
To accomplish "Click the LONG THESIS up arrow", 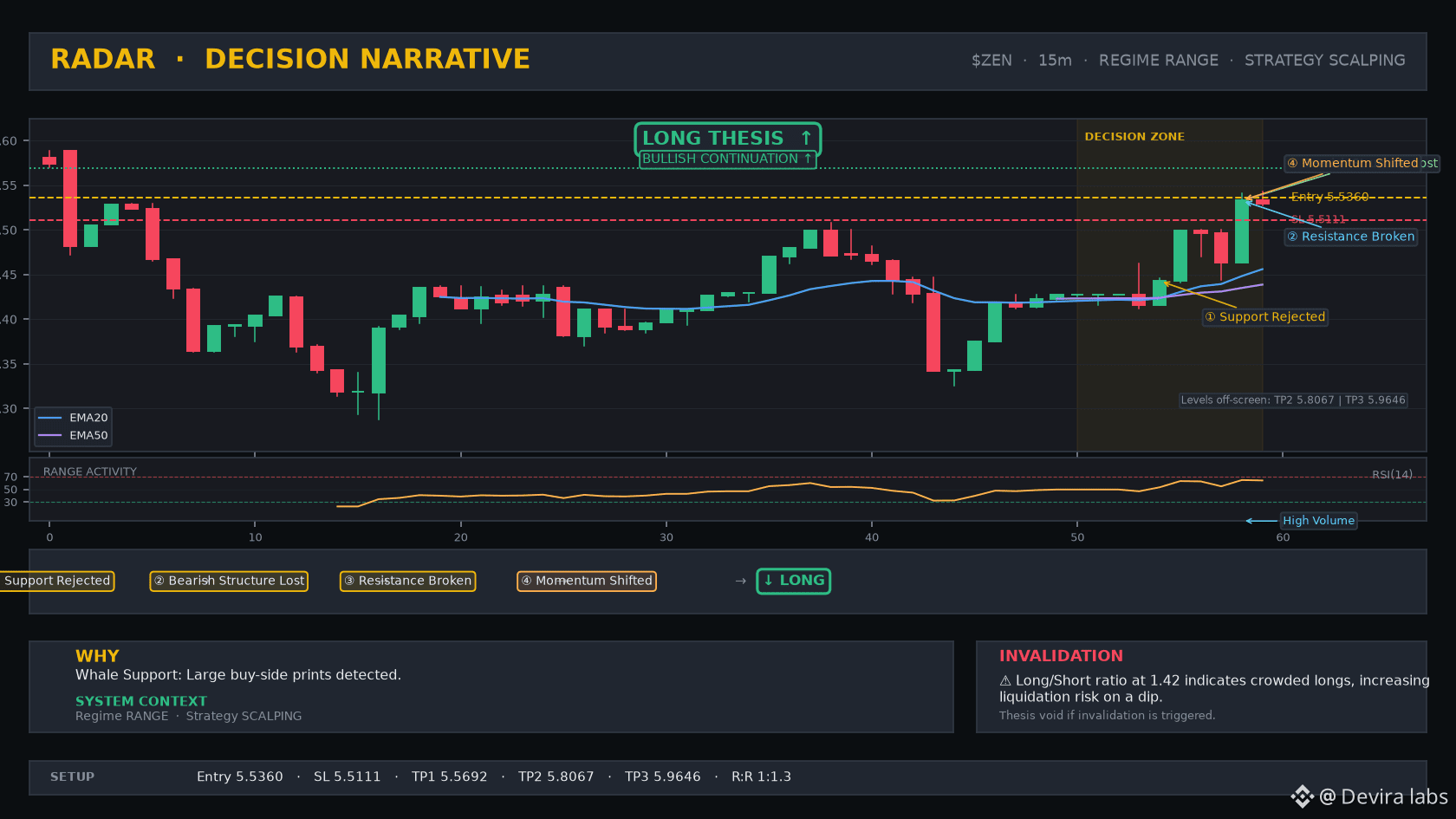I will (x=806, y=138).
